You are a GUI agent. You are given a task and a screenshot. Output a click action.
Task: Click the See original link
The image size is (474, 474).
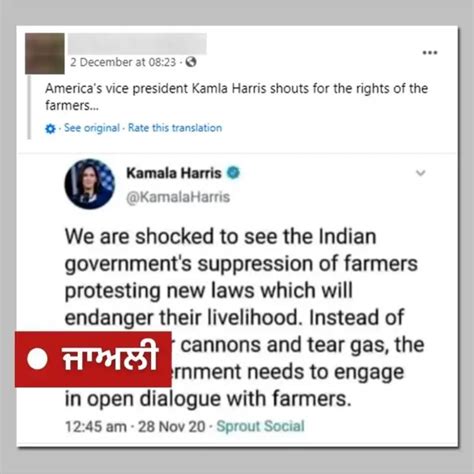pyautogui.click(x=92, y=128)
